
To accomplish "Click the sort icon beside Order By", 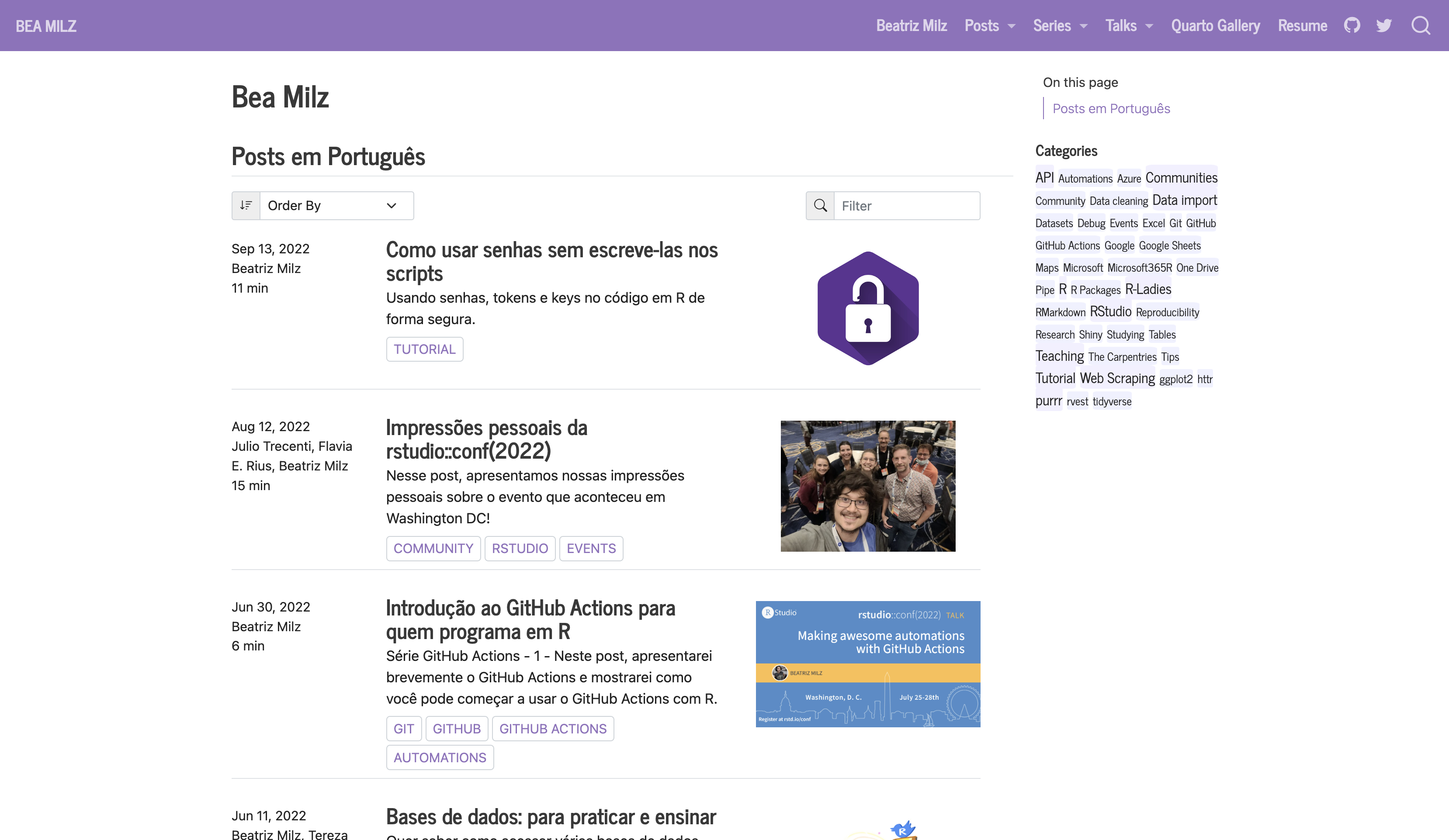I will [x=246, y=205].
